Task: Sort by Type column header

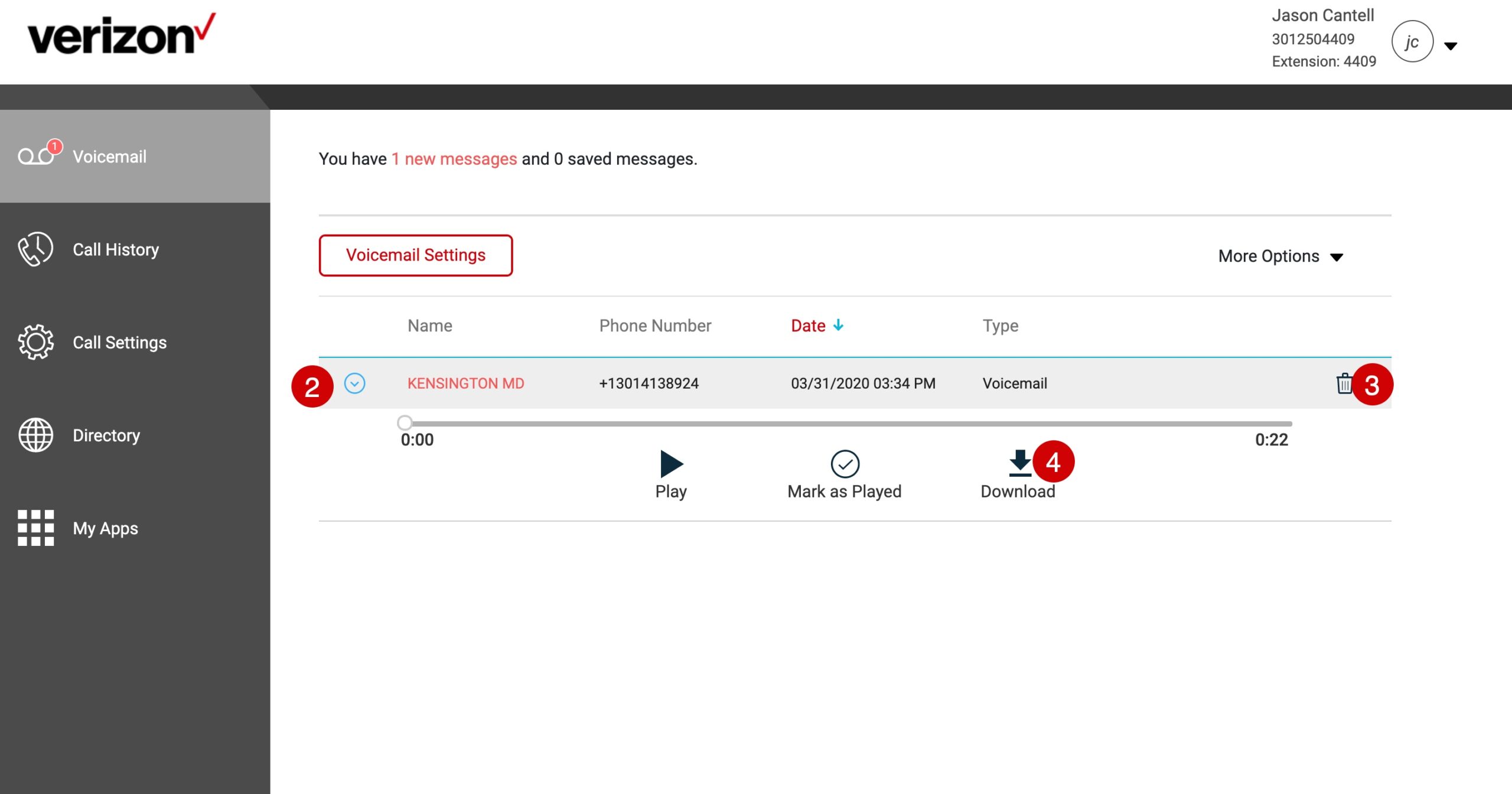Action: tap(1000, 326)
